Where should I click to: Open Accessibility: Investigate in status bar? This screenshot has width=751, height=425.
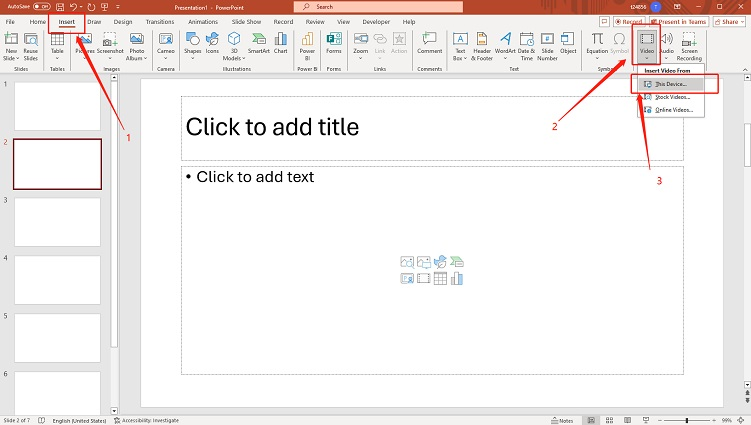click(x=146, y=420)
